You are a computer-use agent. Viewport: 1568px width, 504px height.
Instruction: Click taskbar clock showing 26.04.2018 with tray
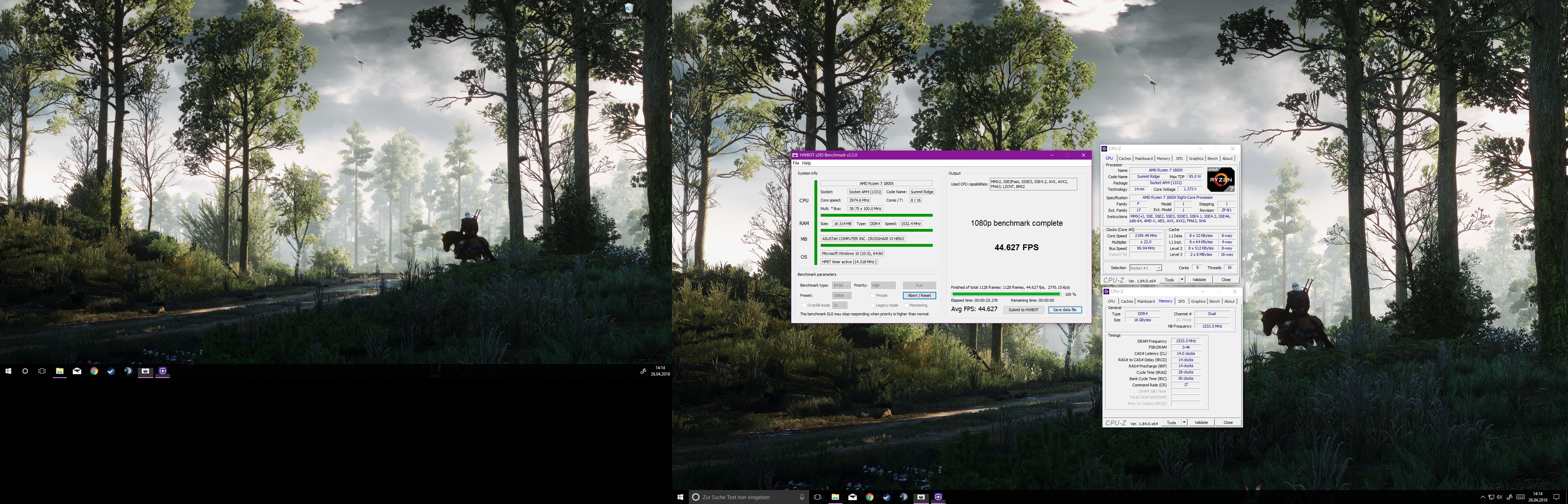pyautogui.click(x=1538, y=497)
